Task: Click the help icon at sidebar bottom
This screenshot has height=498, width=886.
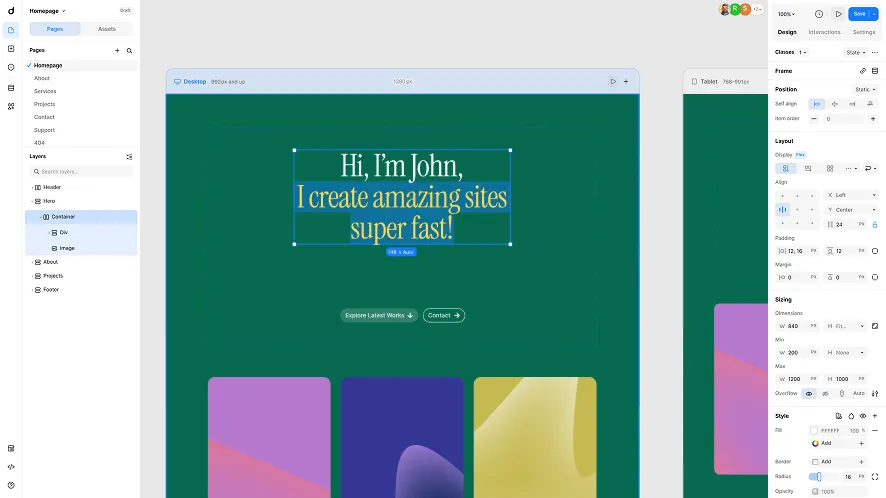Action: coord(11,485)
